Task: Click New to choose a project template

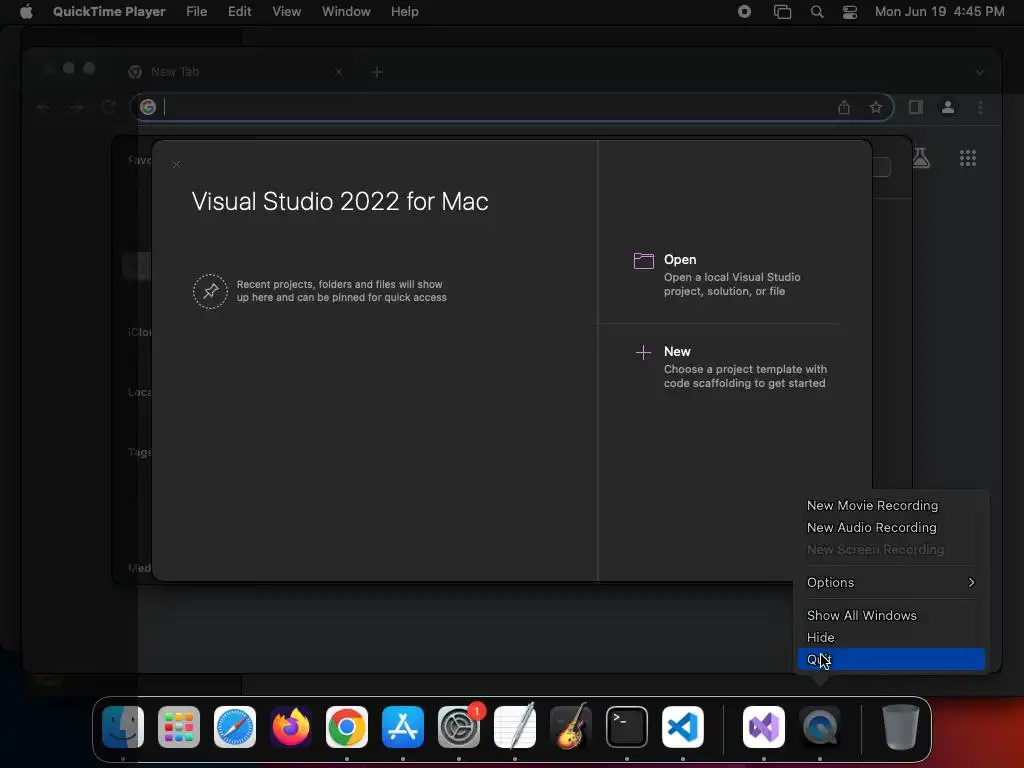Action: (x=730, y=367)
